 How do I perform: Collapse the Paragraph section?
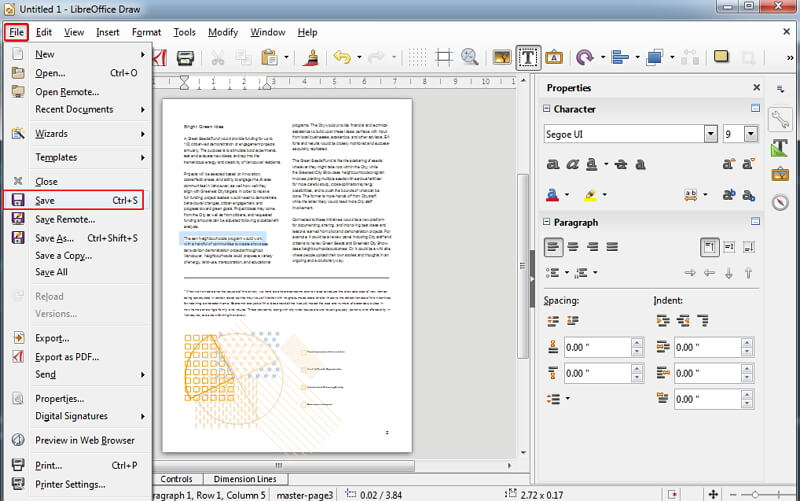[546, 222]
